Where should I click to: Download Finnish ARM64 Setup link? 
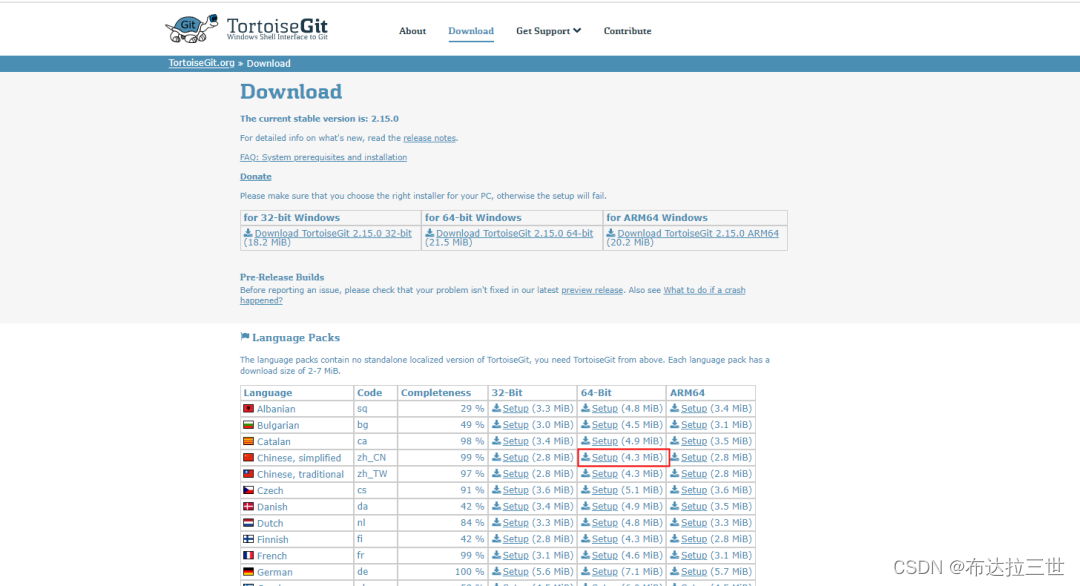click(x=694, y=539)
